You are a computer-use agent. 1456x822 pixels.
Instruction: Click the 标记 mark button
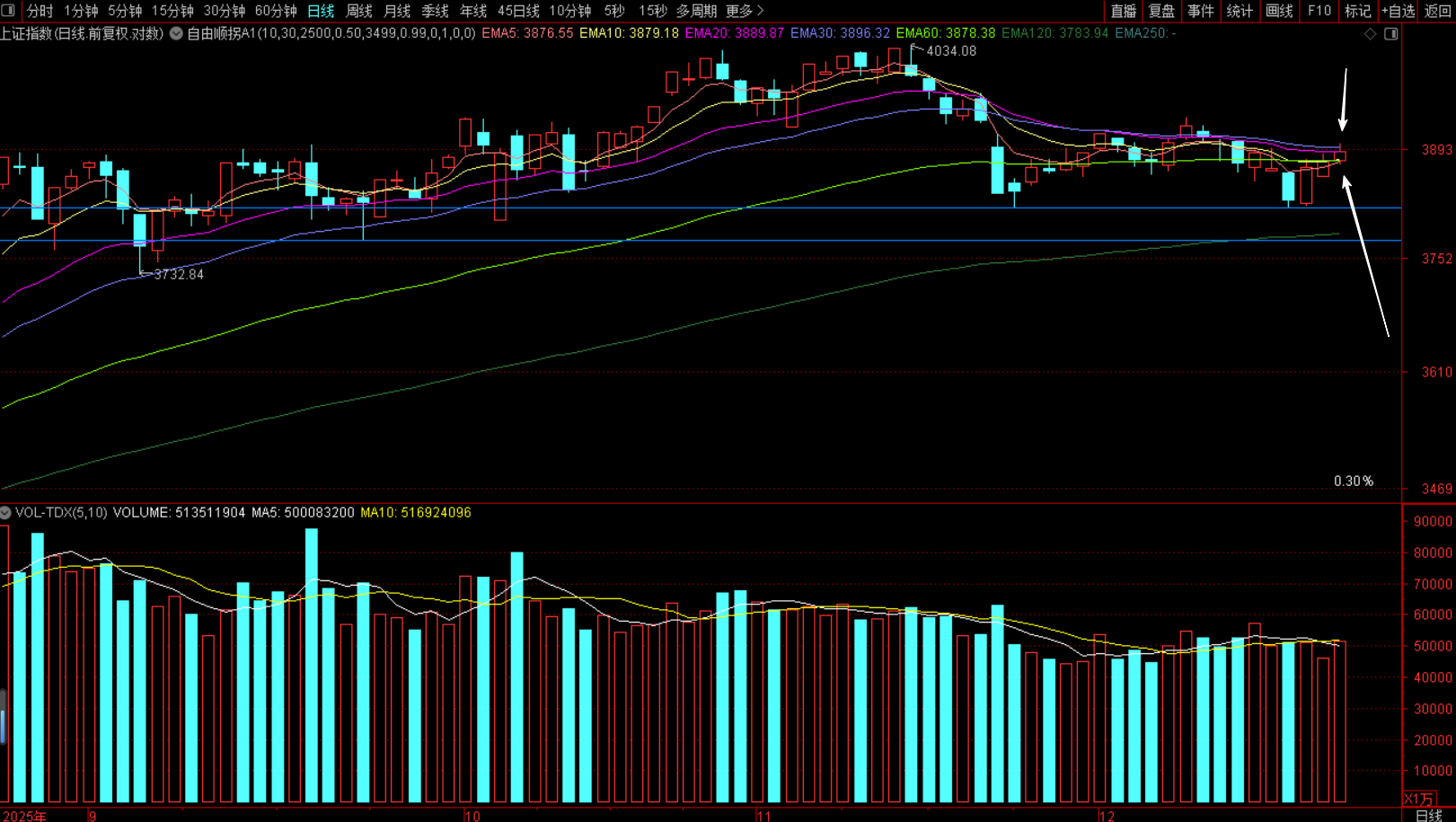tap(1358, 11)
